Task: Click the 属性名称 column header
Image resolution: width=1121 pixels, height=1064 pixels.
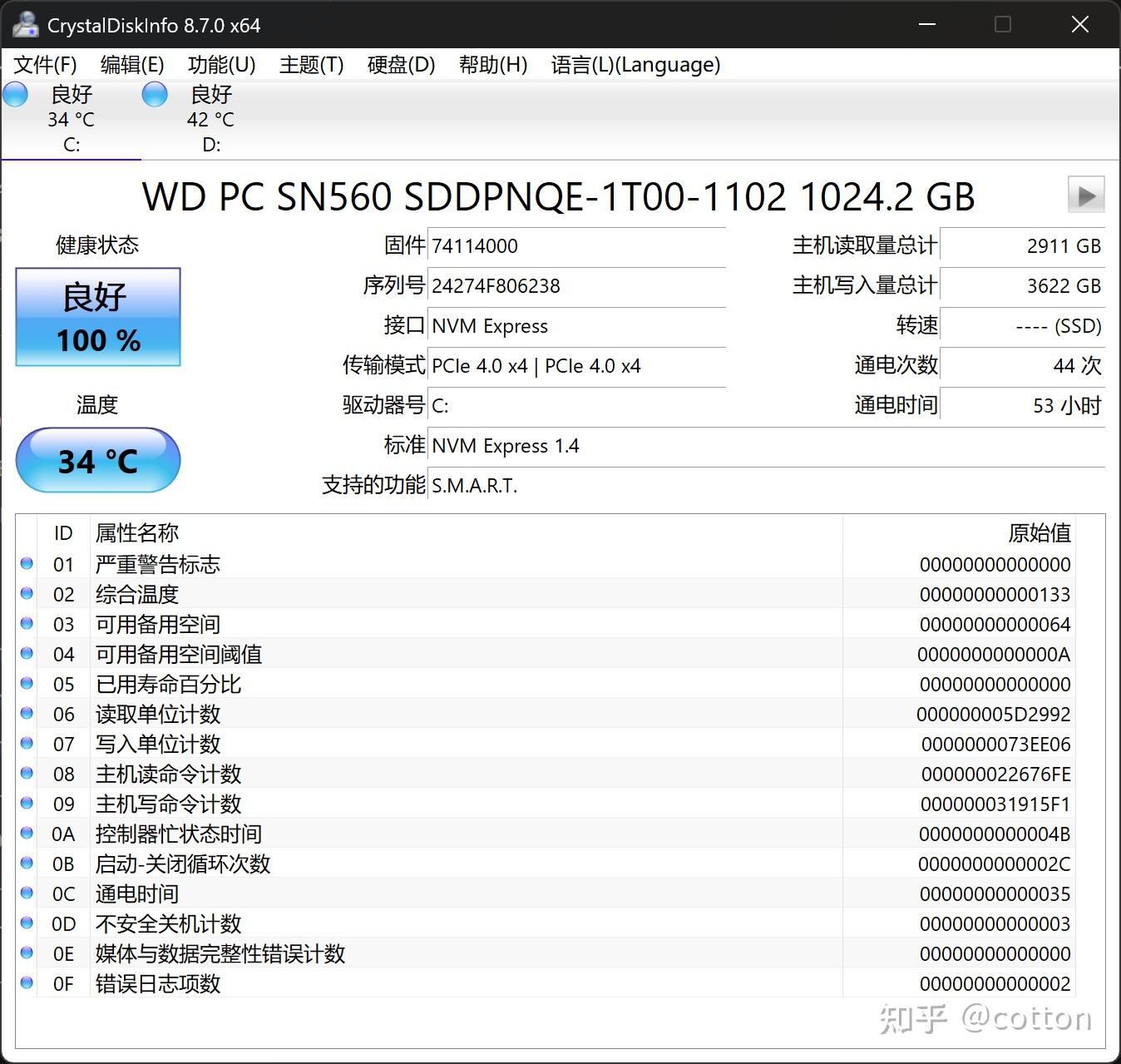Action: pos(466,532)
